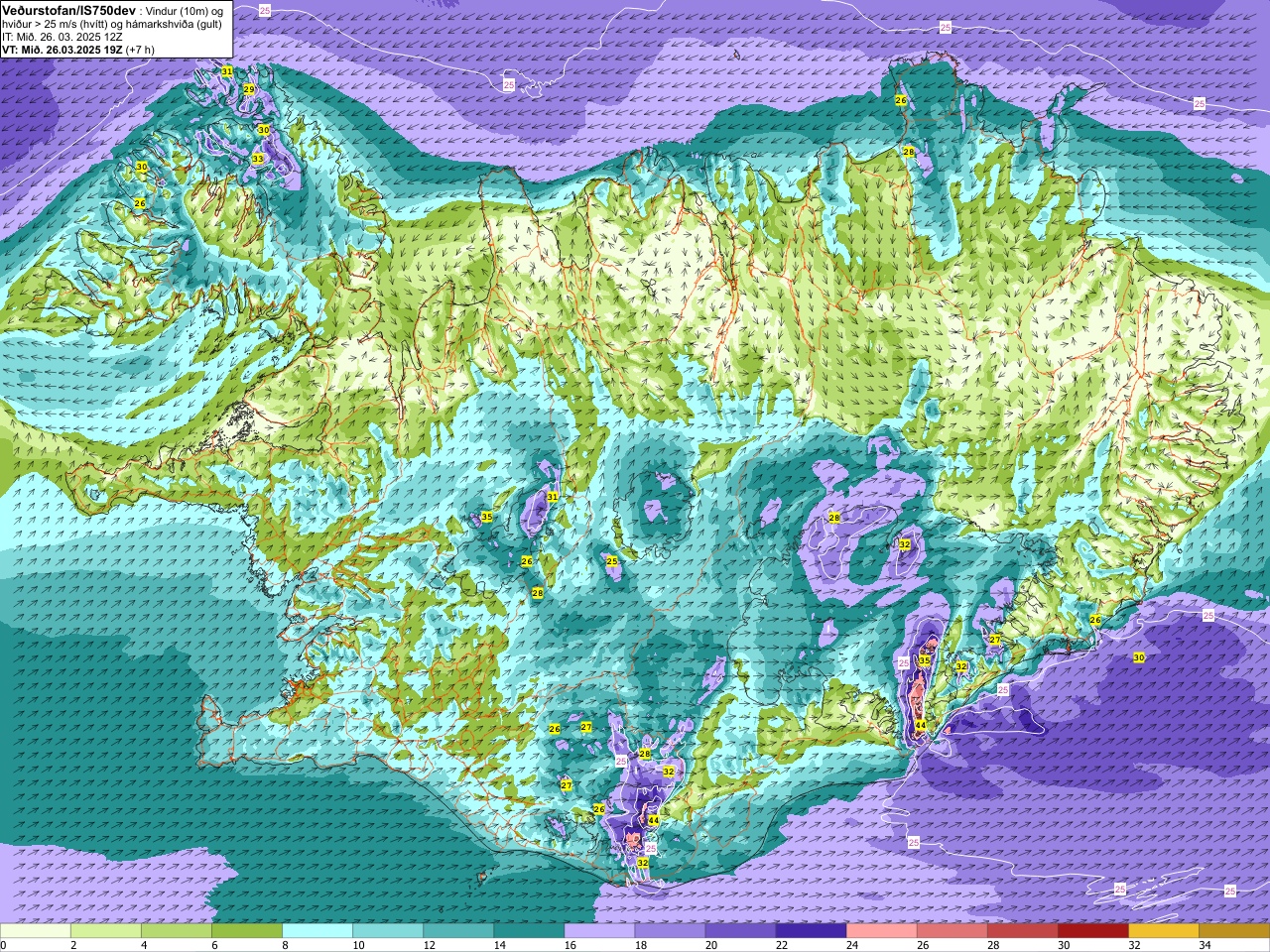Viewport: 1270px width, 952px height.
Task: Pick the dark teal 14–16 legend swatch
Action: [529, 931]
